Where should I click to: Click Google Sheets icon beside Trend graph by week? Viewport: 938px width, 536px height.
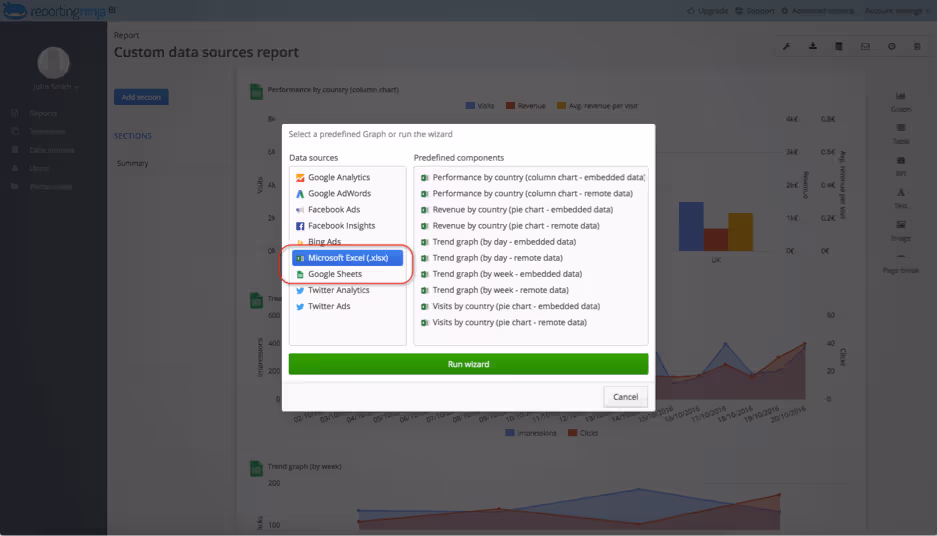[256, 468]
